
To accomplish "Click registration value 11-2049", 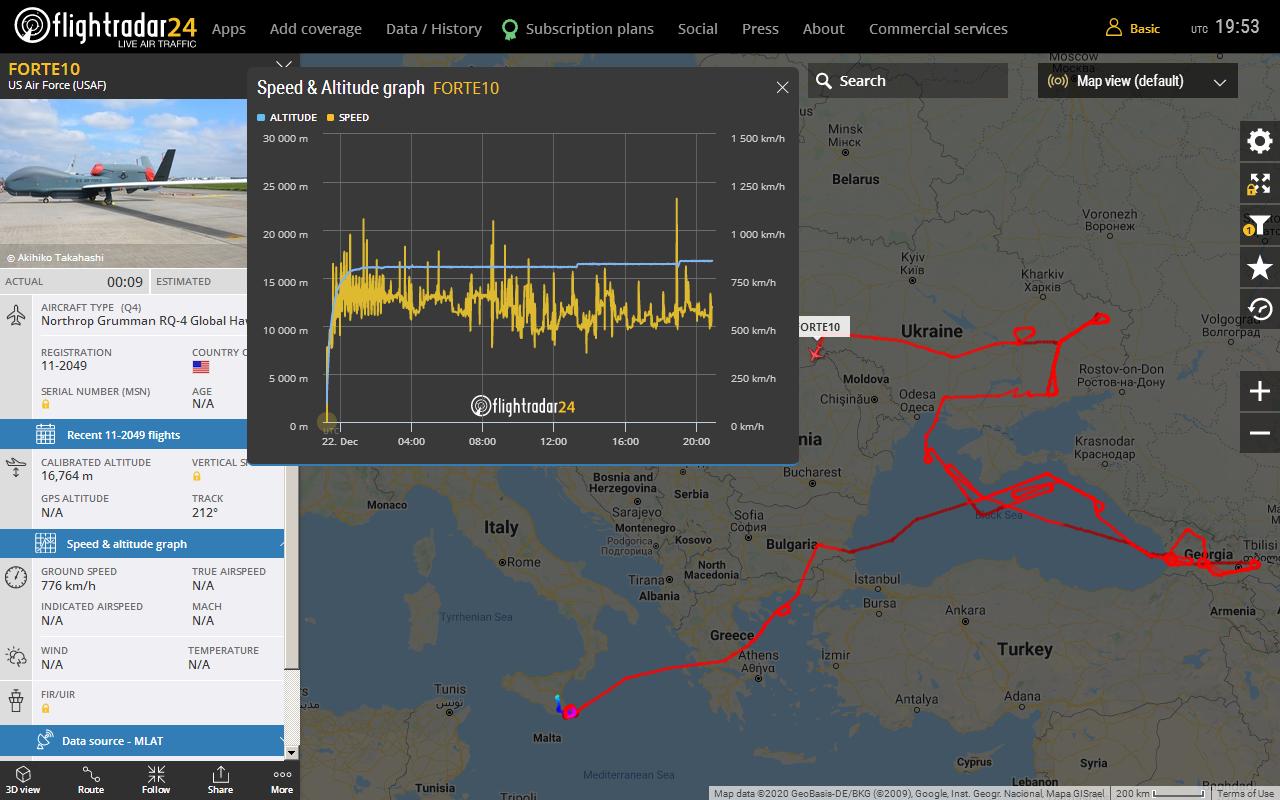I will (x=64, y=366).
